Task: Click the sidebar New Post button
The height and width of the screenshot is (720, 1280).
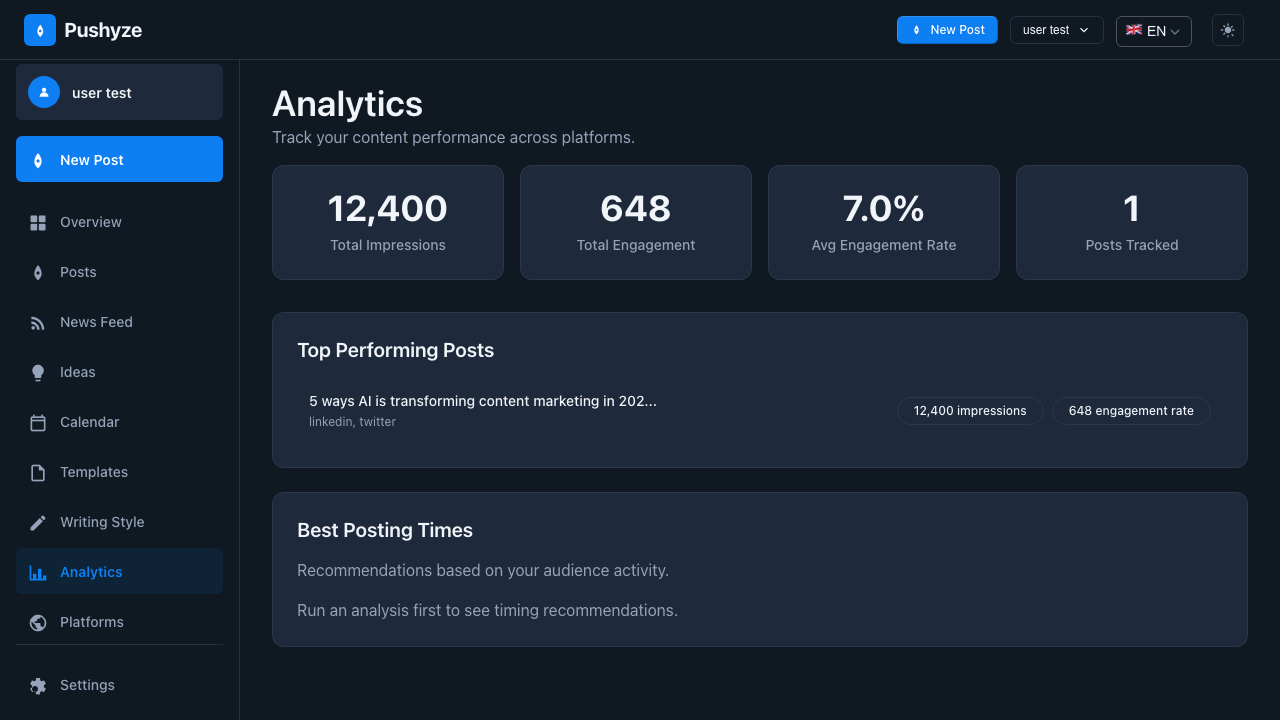Action: tap(119, 159)
